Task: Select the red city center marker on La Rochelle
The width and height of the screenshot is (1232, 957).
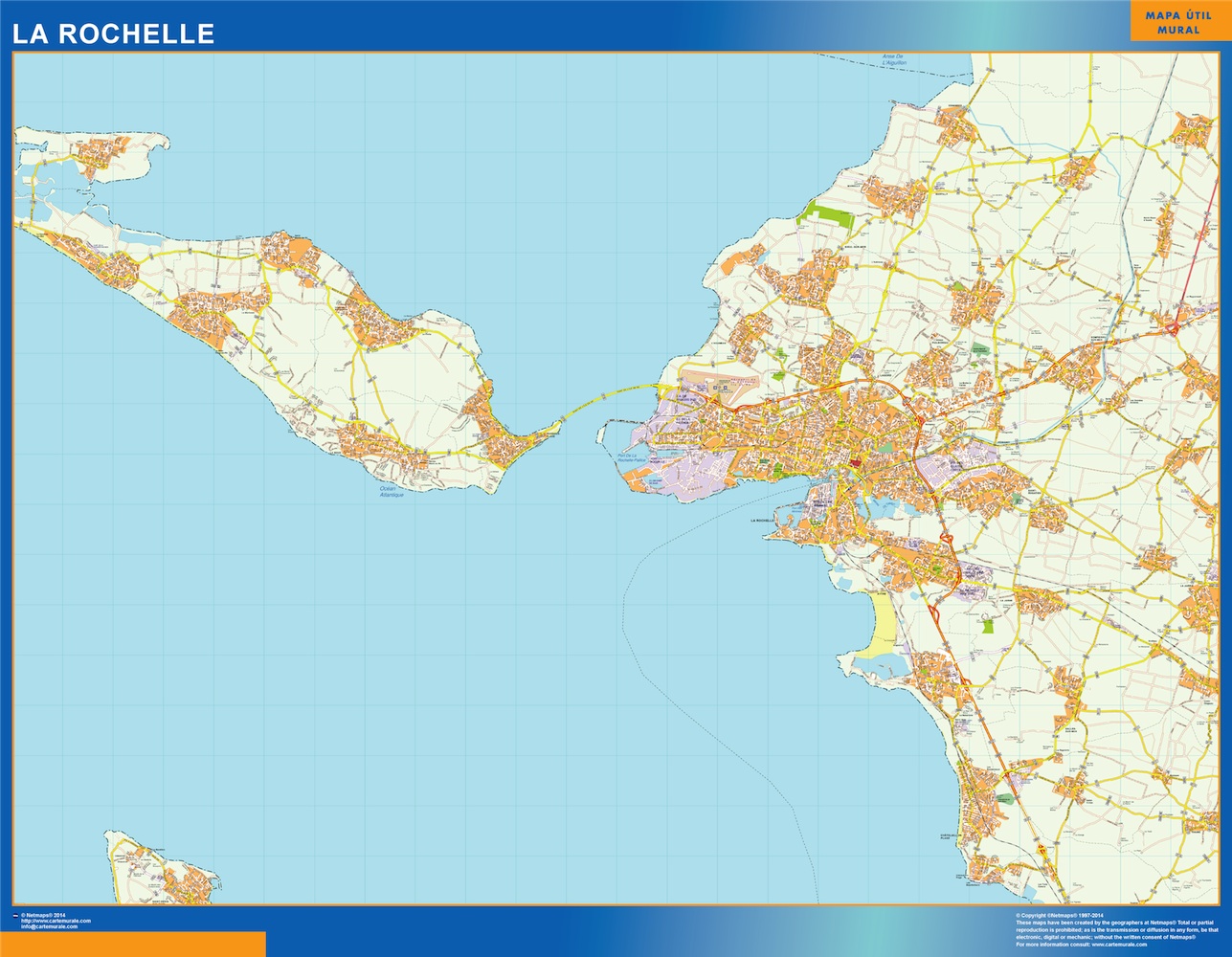Action: tap(854, 461)
